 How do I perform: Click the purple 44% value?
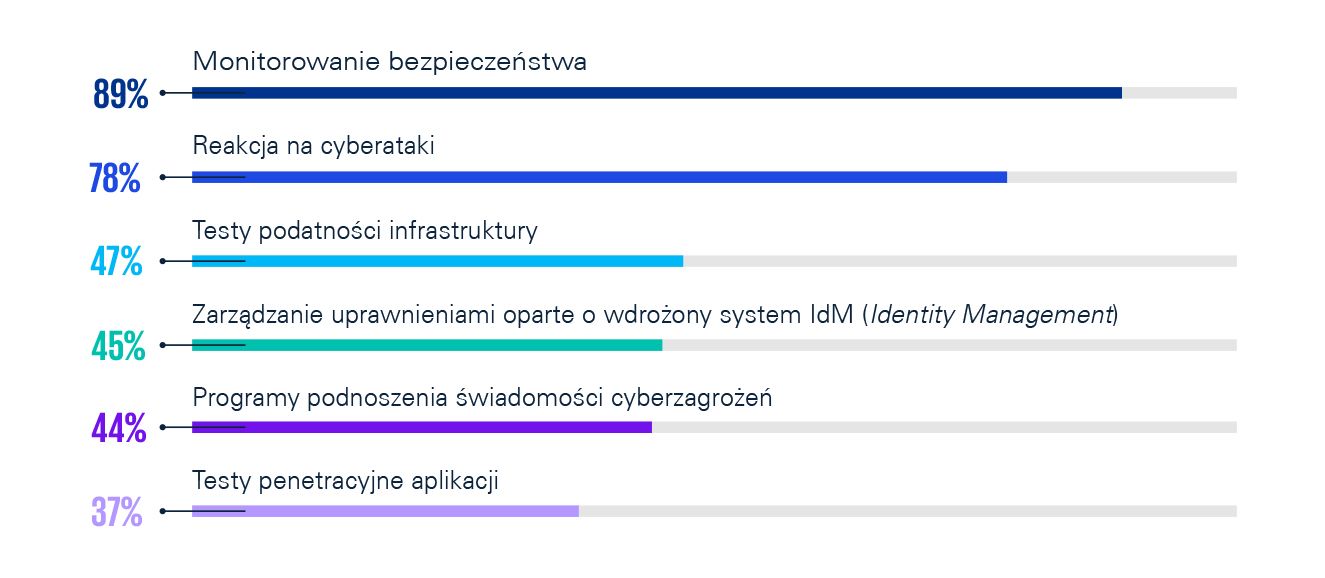coord(118,429)
